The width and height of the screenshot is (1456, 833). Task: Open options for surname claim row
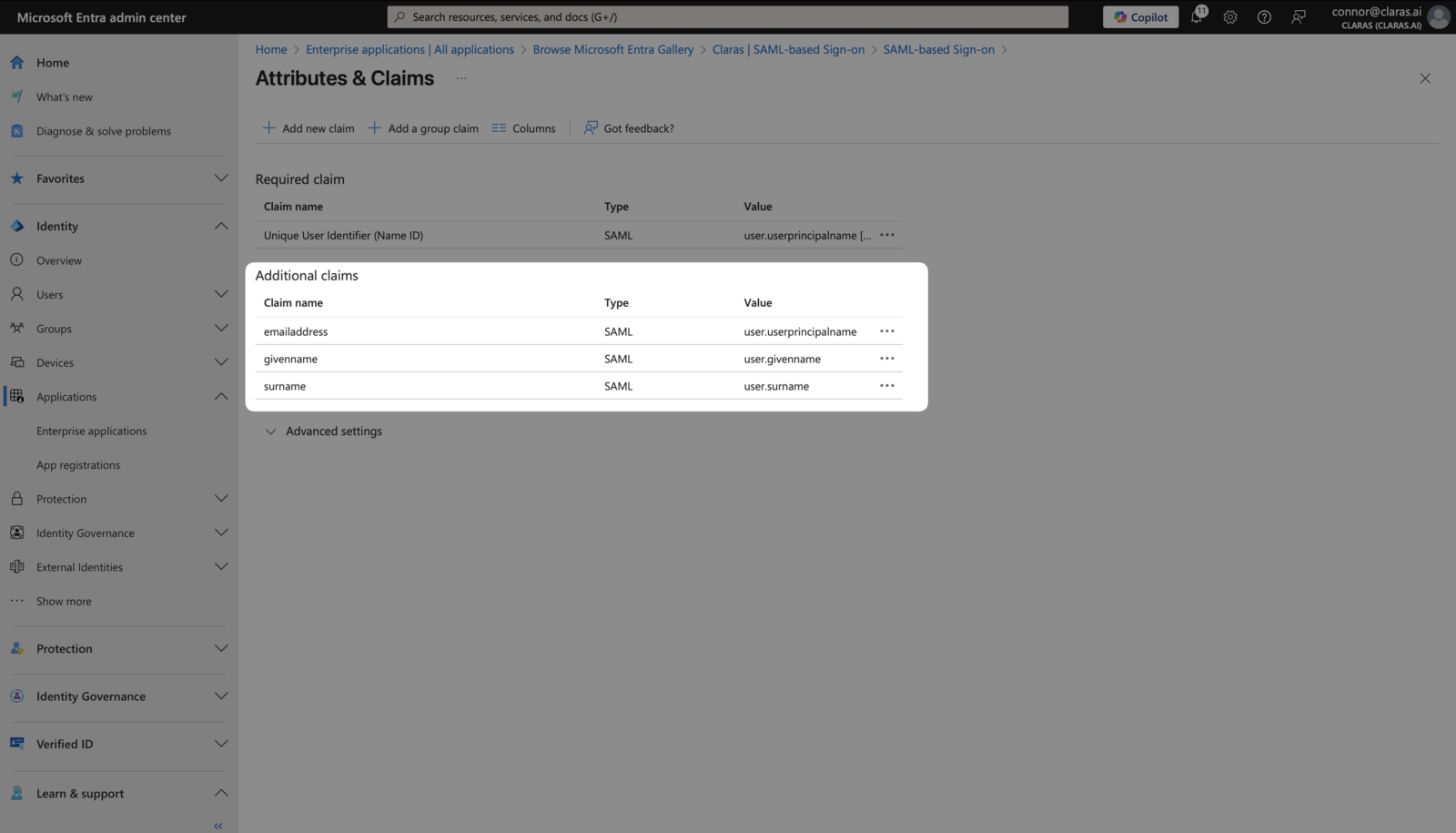[x=887, y=386]
